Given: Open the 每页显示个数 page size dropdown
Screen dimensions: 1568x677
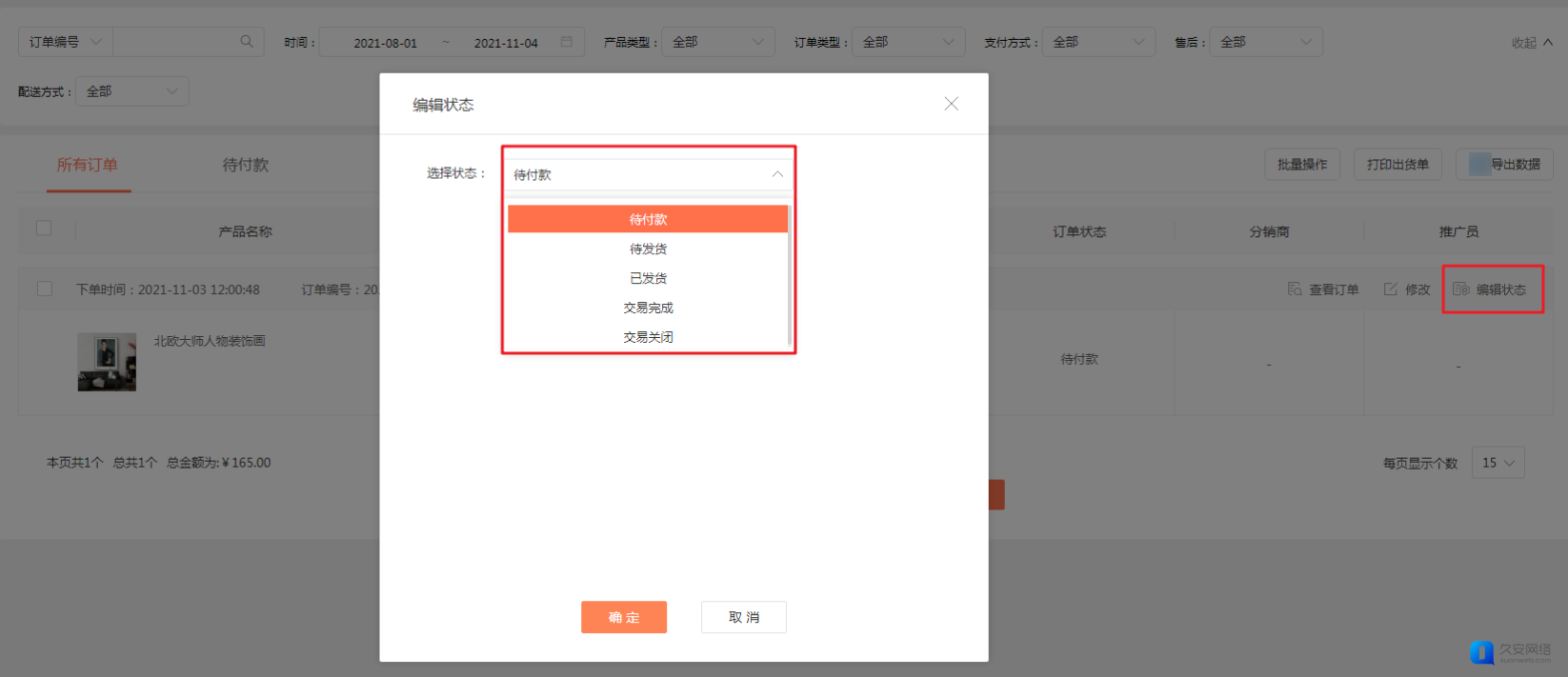Looking at the screenshot, I should tap(1498, 463).
